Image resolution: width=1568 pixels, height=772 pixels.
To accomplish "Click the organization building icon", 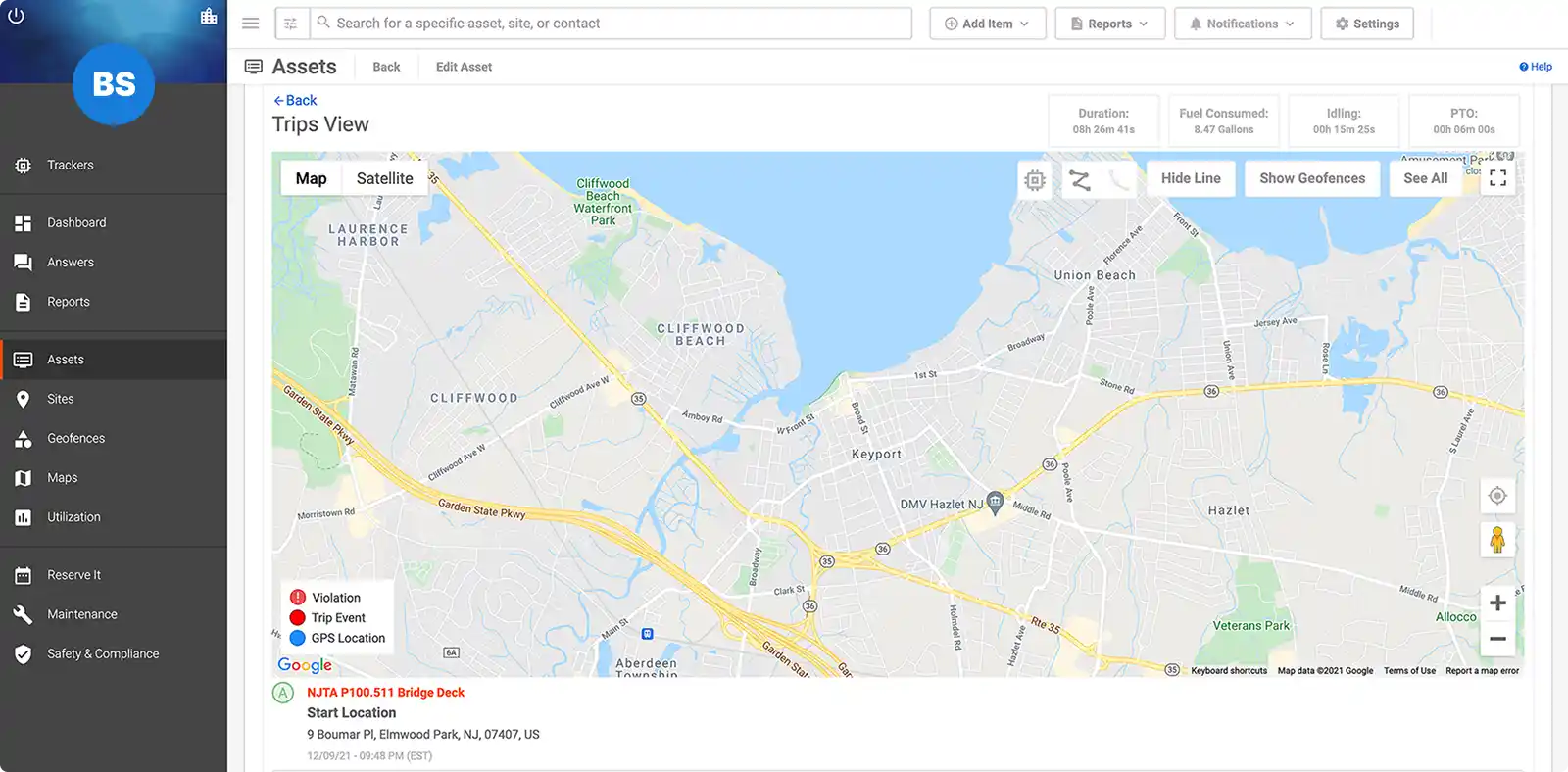I will 209,16.
